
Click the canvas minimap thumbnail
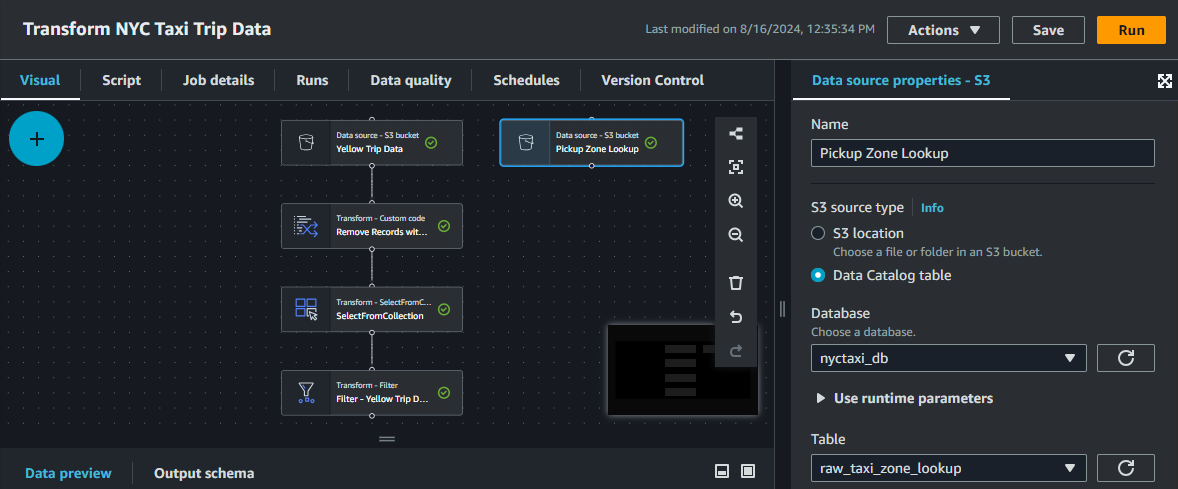[x=682, y=369]
